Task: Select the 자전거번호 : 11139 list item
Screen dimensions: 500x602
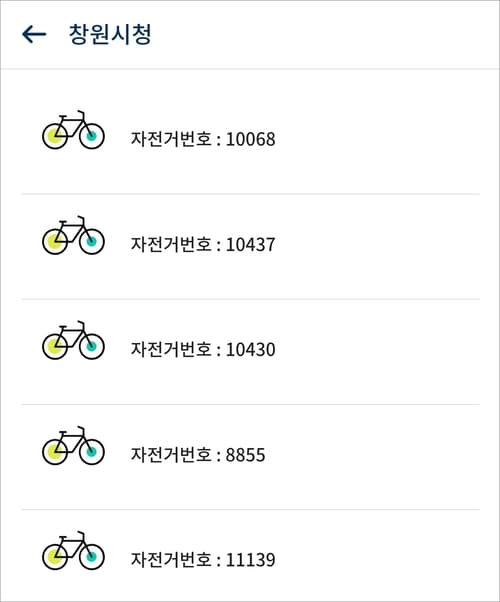Action: 250,556
